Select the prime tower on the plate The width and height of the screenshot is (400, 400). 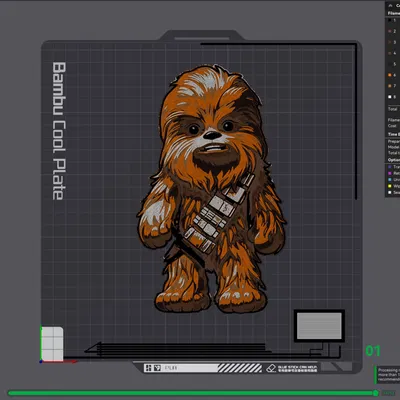tap(319, 326)
